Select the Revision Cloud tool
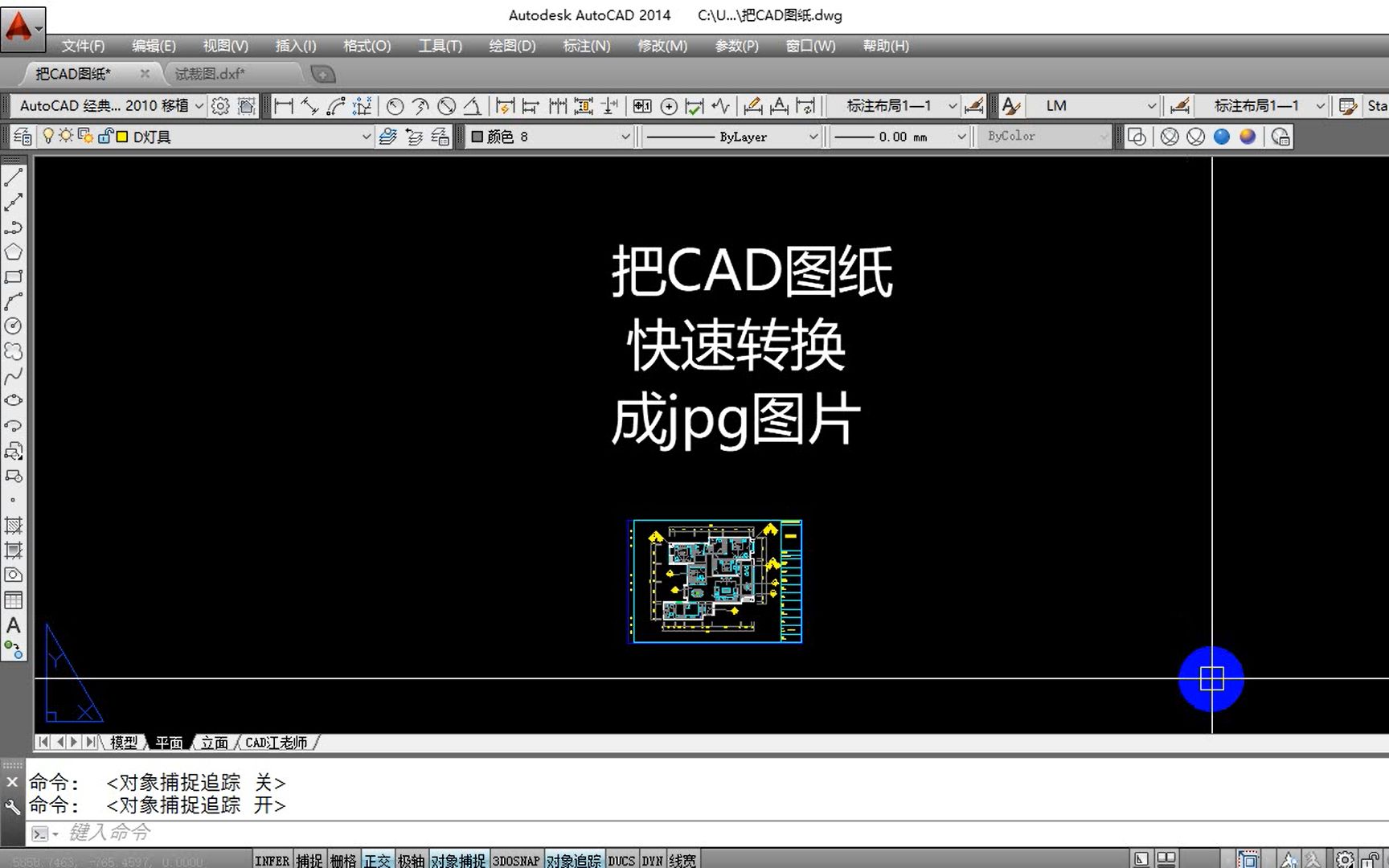The width and height of the screenshot is (1389, 868). pos(14,351)
